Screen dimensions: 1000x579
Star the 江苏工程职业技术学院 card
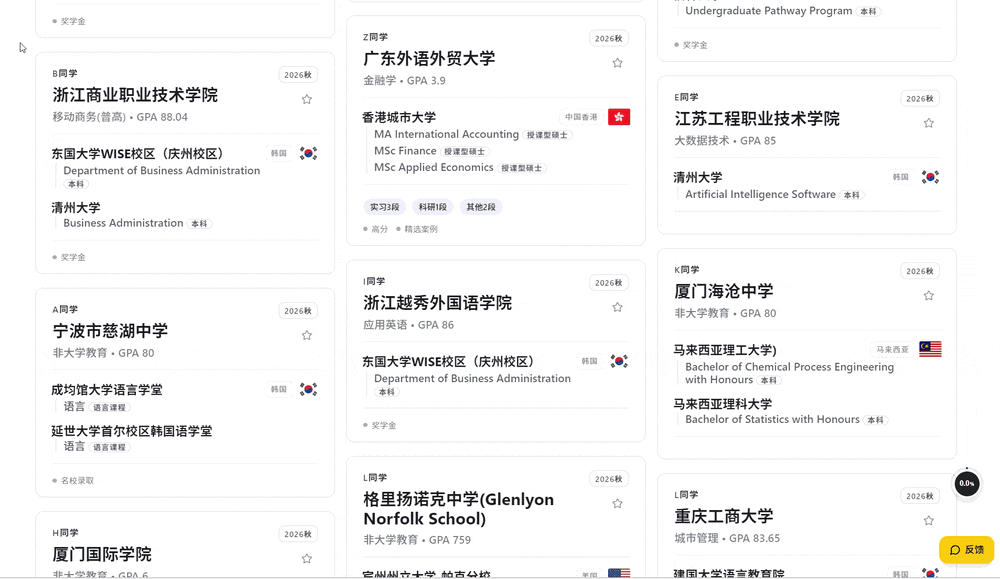click(x=929, y=123)
